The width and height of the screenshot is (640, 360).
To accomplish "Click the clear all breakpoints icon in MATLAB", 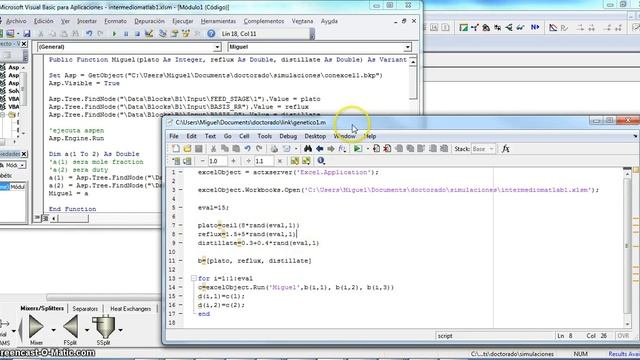I will click(x=387, y=149).
